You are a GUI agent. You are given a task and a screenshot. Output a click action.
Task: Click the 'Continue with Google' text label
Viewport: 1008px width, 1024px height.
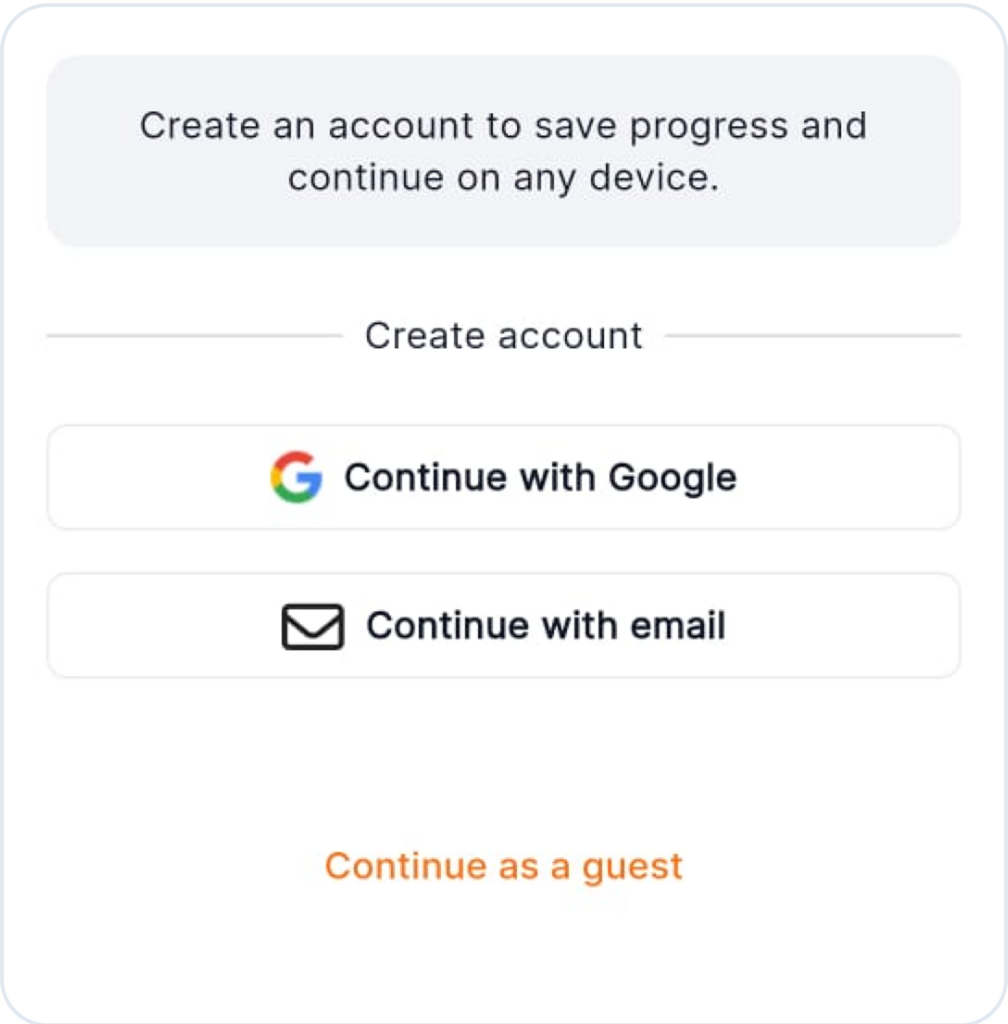click(541, 478)
